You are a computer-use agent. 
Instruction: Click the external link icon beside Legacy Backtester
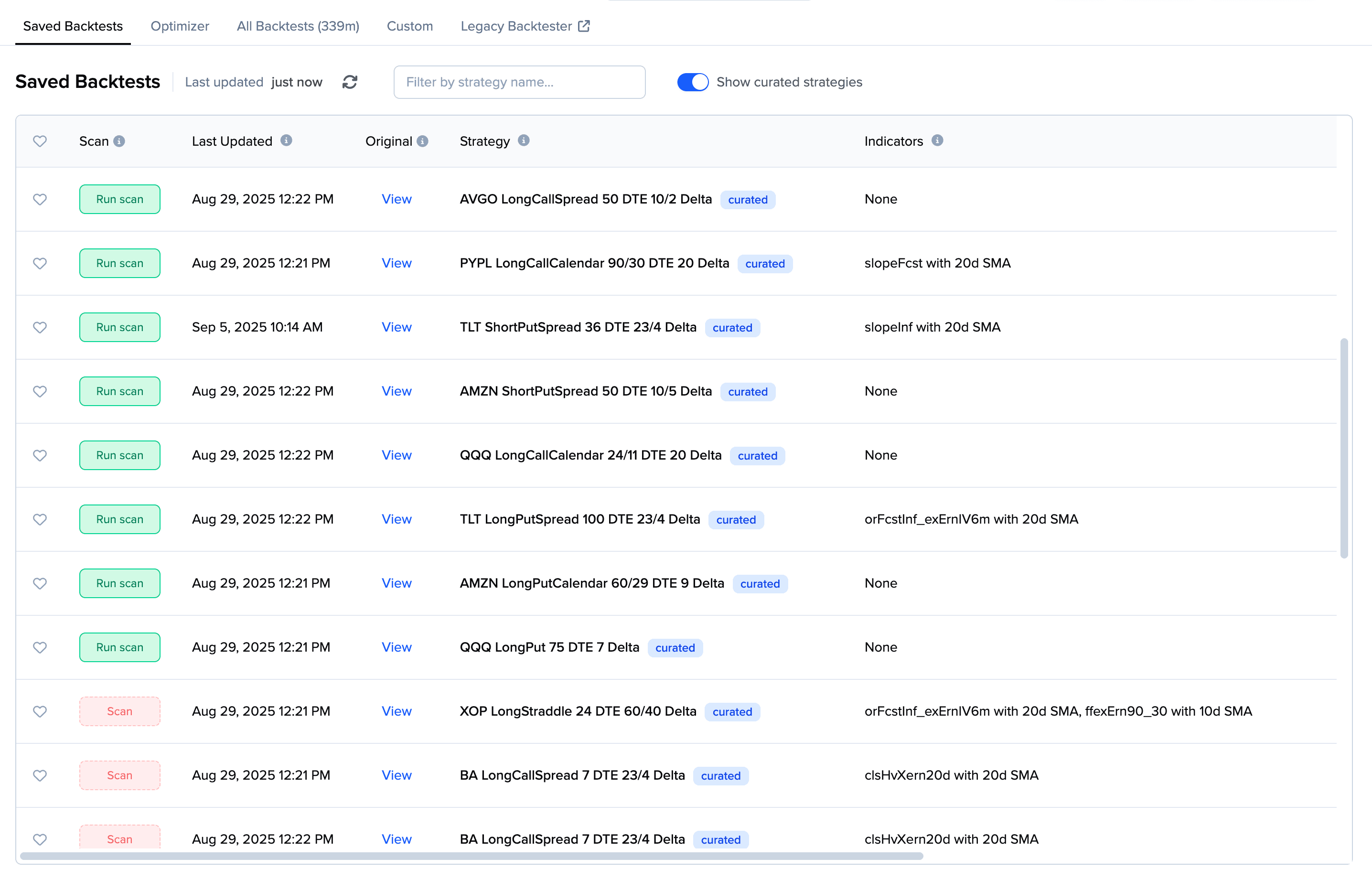tap(583, 26)
